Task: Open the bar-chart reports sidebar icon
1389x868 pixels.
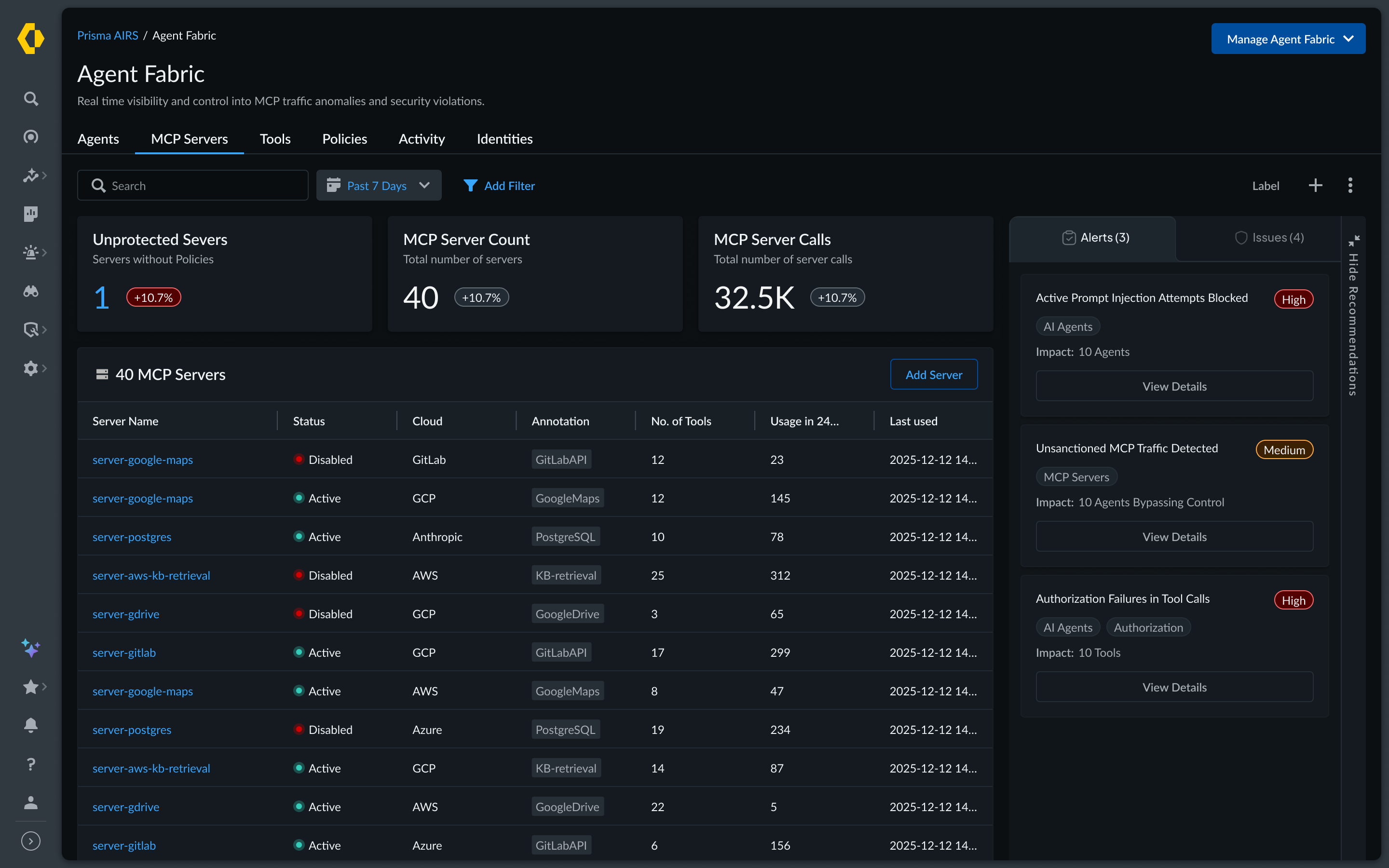Action: pyautogui.click(x=31, y=214)
